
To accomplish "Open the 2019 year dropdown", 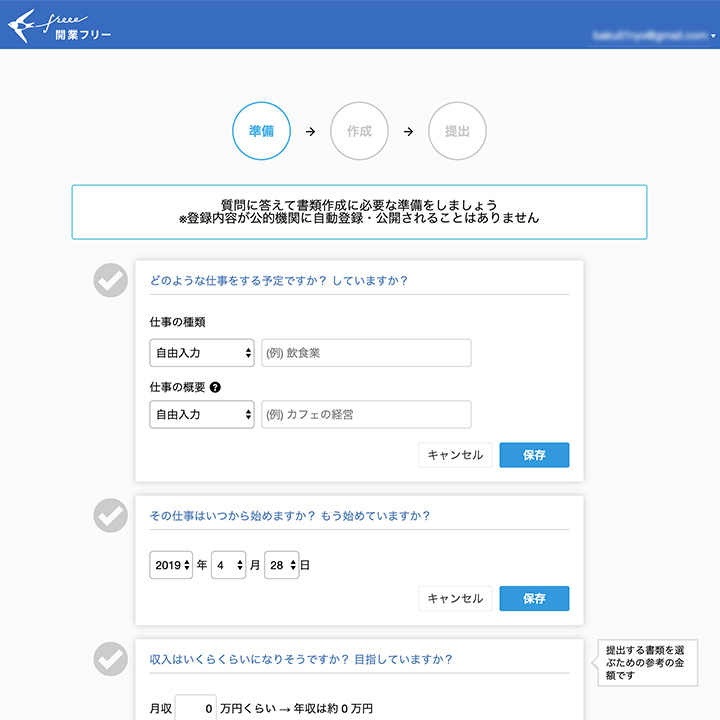I will 171,565.
